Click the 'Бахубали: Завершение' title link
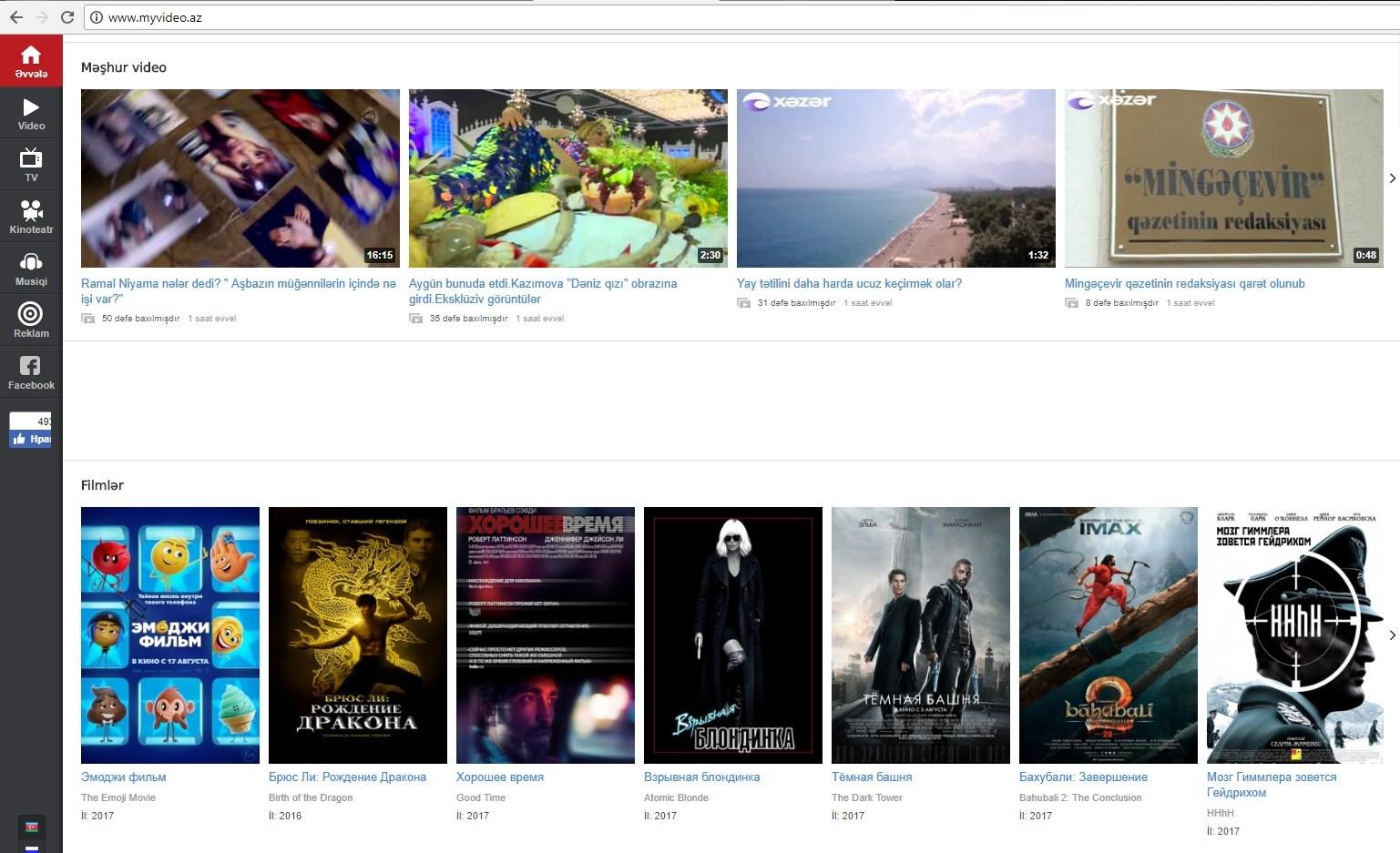Screen dimensions: 1400x853 click(1083, 777)
